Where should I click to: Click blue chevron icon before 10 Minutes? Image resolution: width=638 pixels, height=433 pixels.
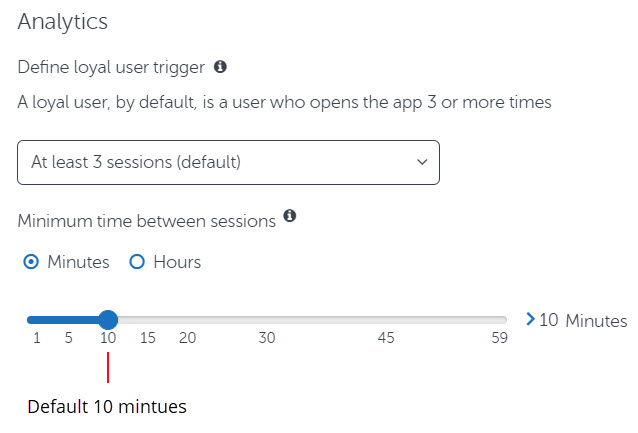point(530,319)
